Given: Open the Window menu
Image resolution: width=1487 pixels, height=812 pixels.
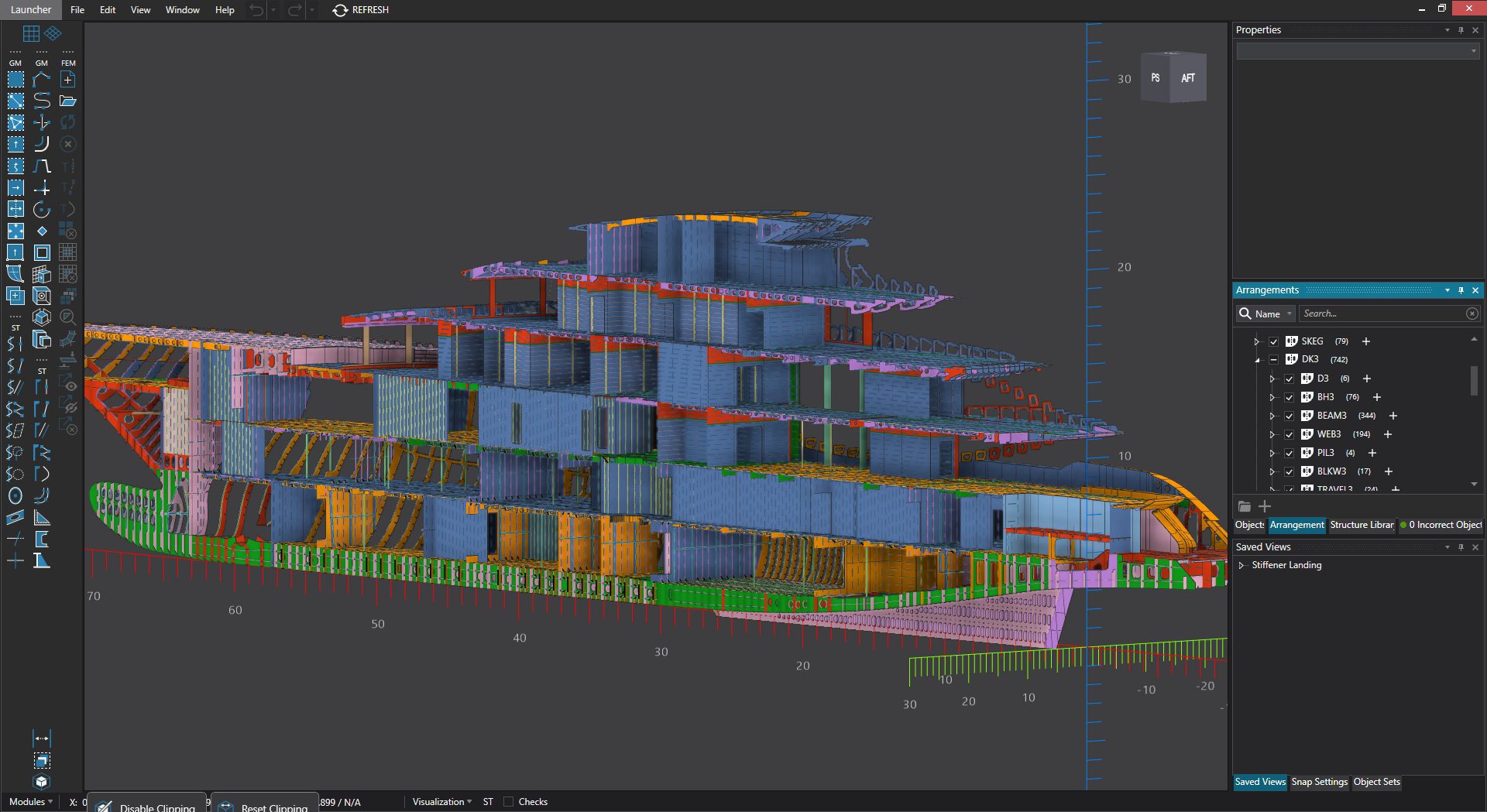Looking at the screenshot, I should (x=183, y=10).
